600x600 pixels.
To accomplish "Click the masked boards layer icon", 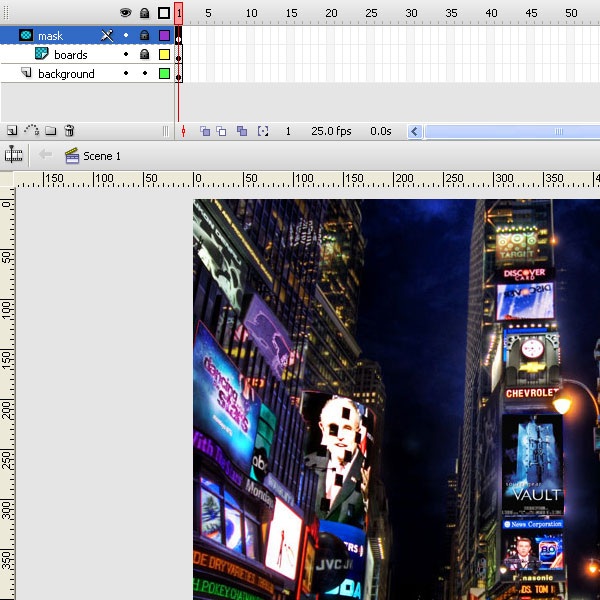I will [x=41, y=54].
